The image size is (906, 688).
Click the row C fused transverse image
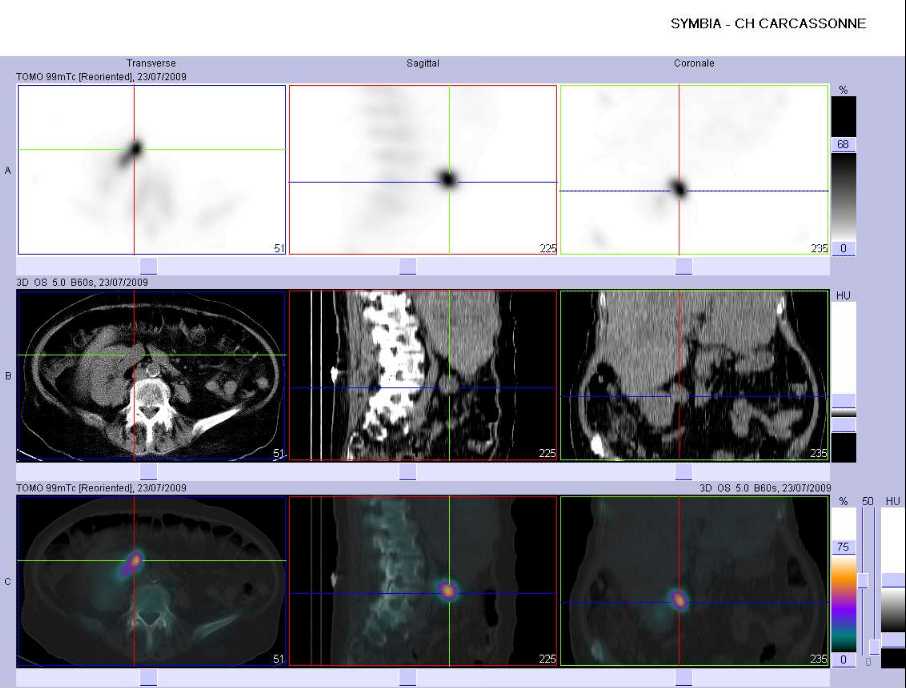151,581
